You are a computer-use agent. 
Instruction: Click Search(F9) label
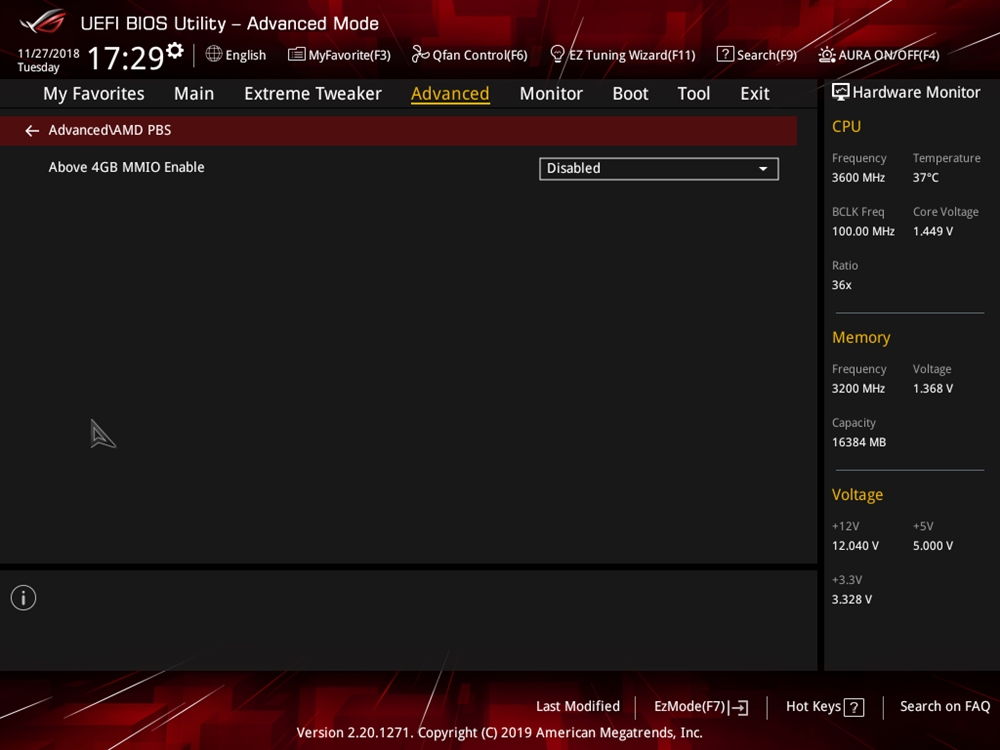(767, 55)
